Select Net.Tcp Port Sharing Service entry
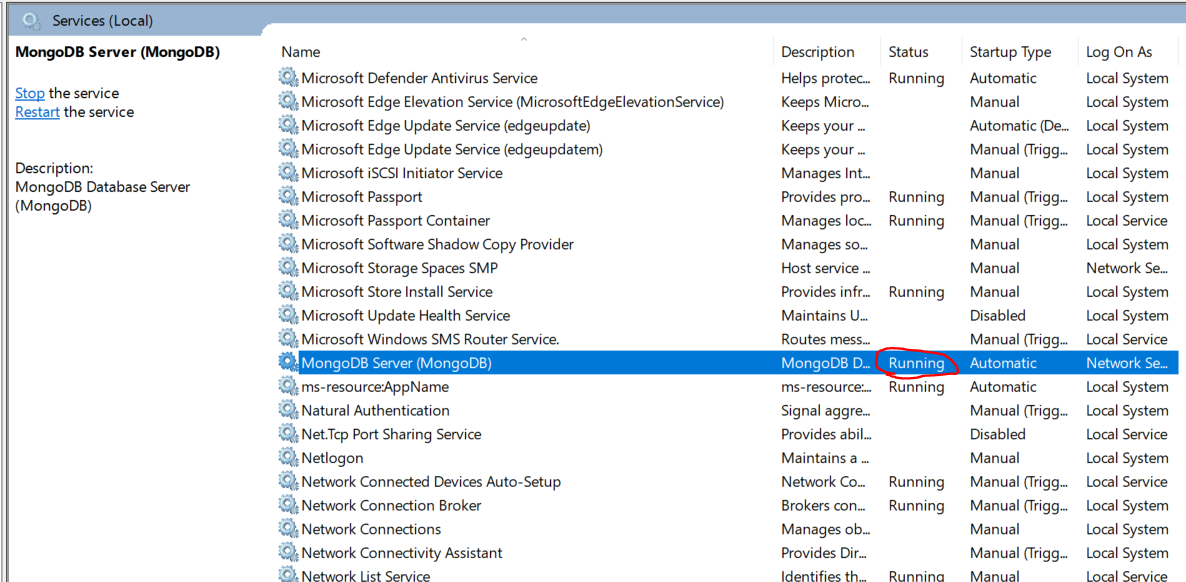This screenshot has height=582, width=1186. [391, 434]
